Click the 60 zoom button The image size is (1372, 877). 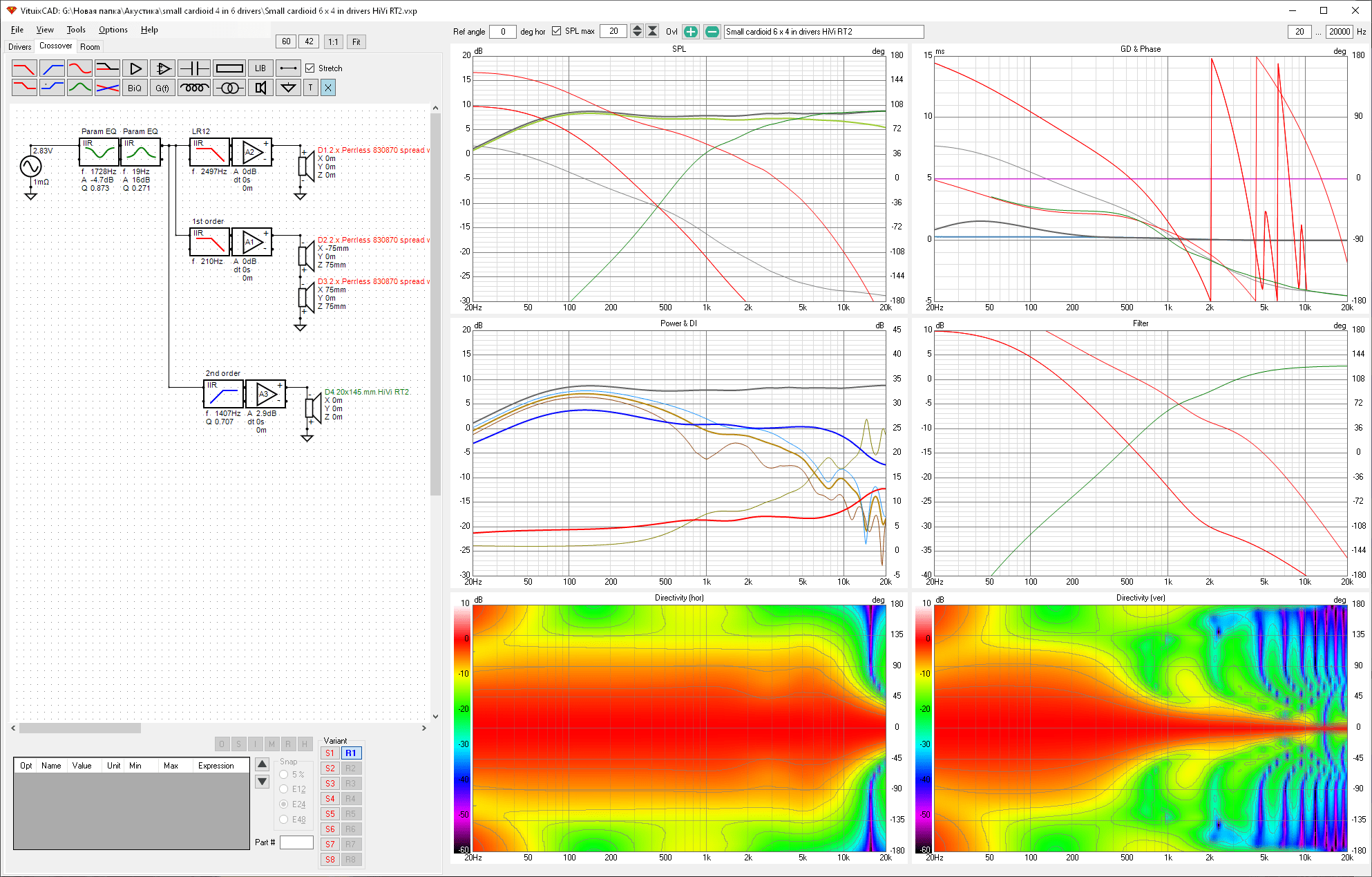coord(286,41)
